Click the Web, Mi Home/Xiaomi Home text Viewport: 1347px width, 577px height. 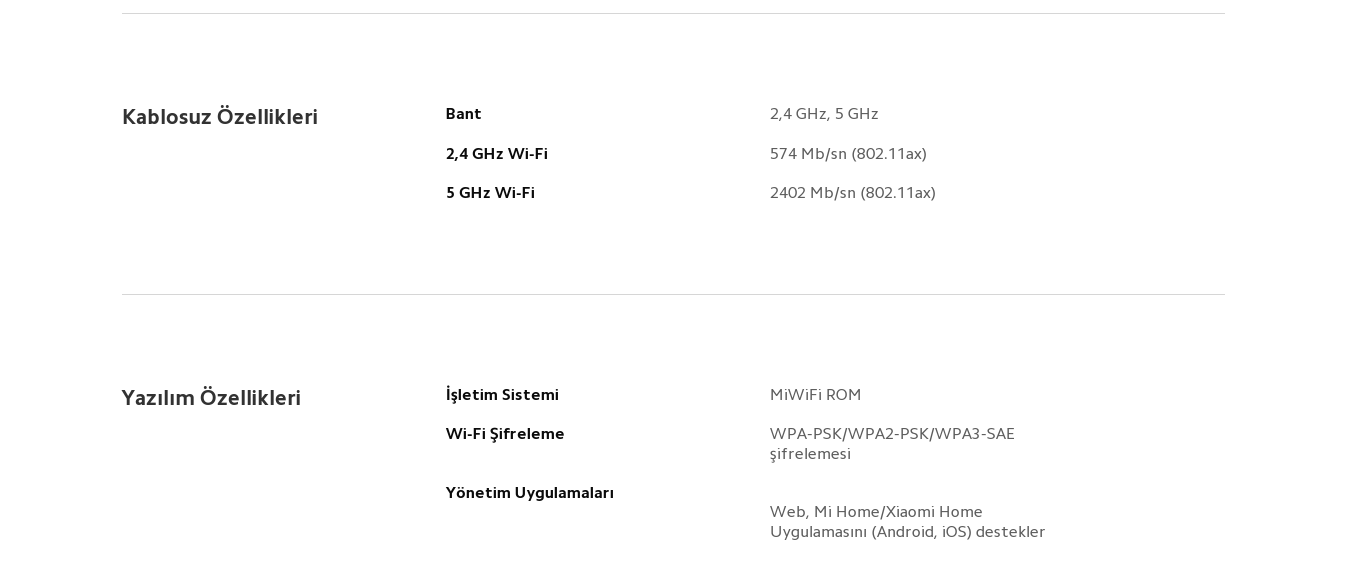click(x=876, y=512)
